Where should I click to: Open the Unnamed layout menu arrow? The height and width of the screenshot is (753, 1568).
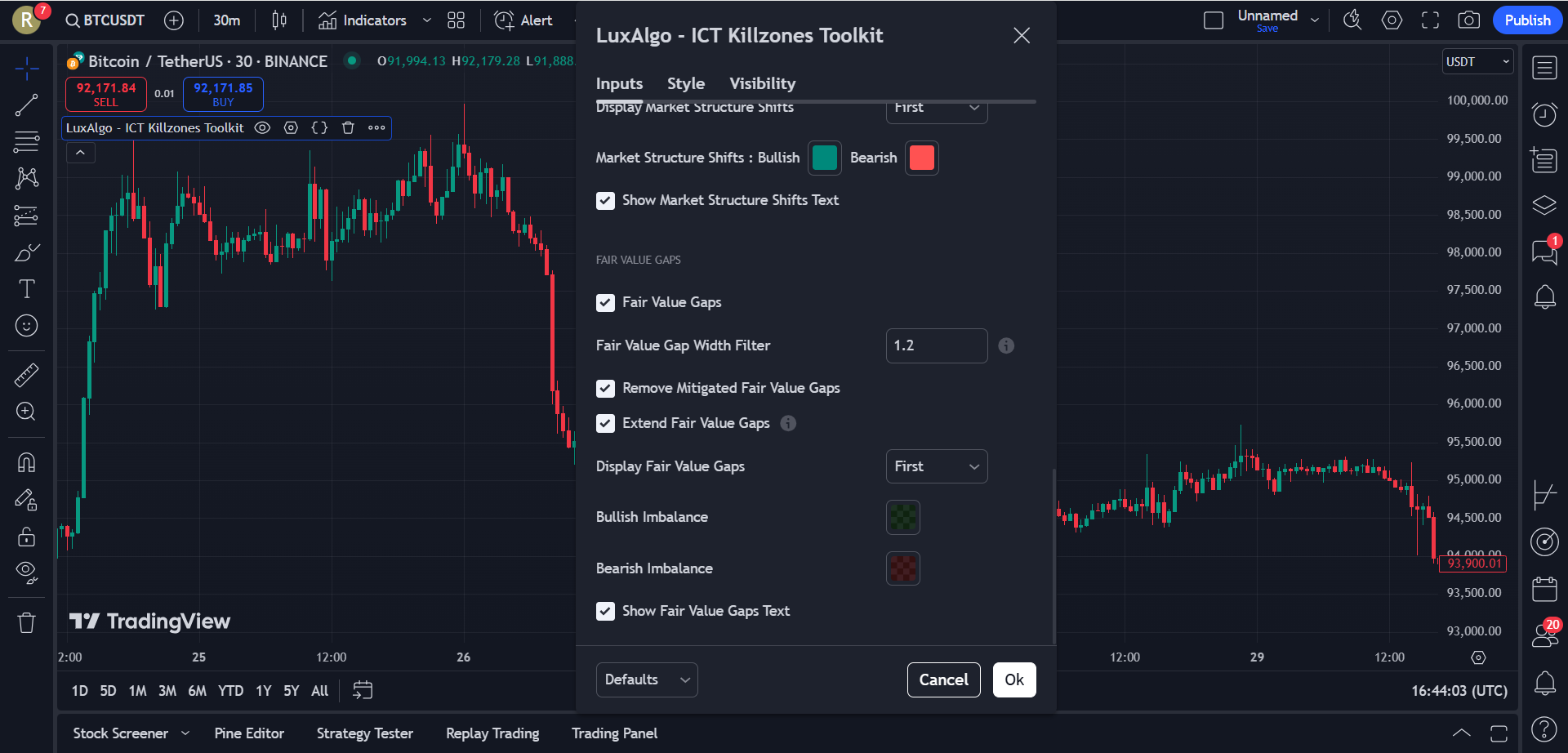click(x=1315, y=20)
